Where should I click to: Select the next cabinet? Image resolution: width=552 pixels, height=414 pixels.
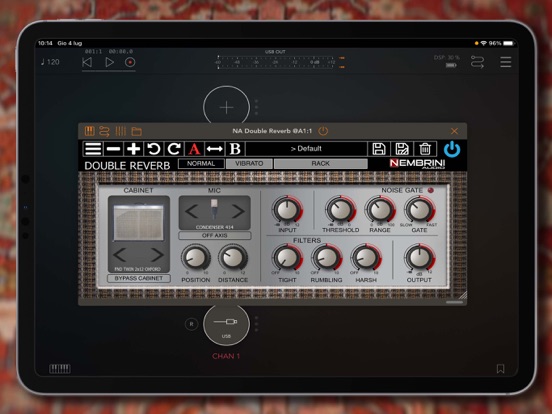(x=157, y=255)
